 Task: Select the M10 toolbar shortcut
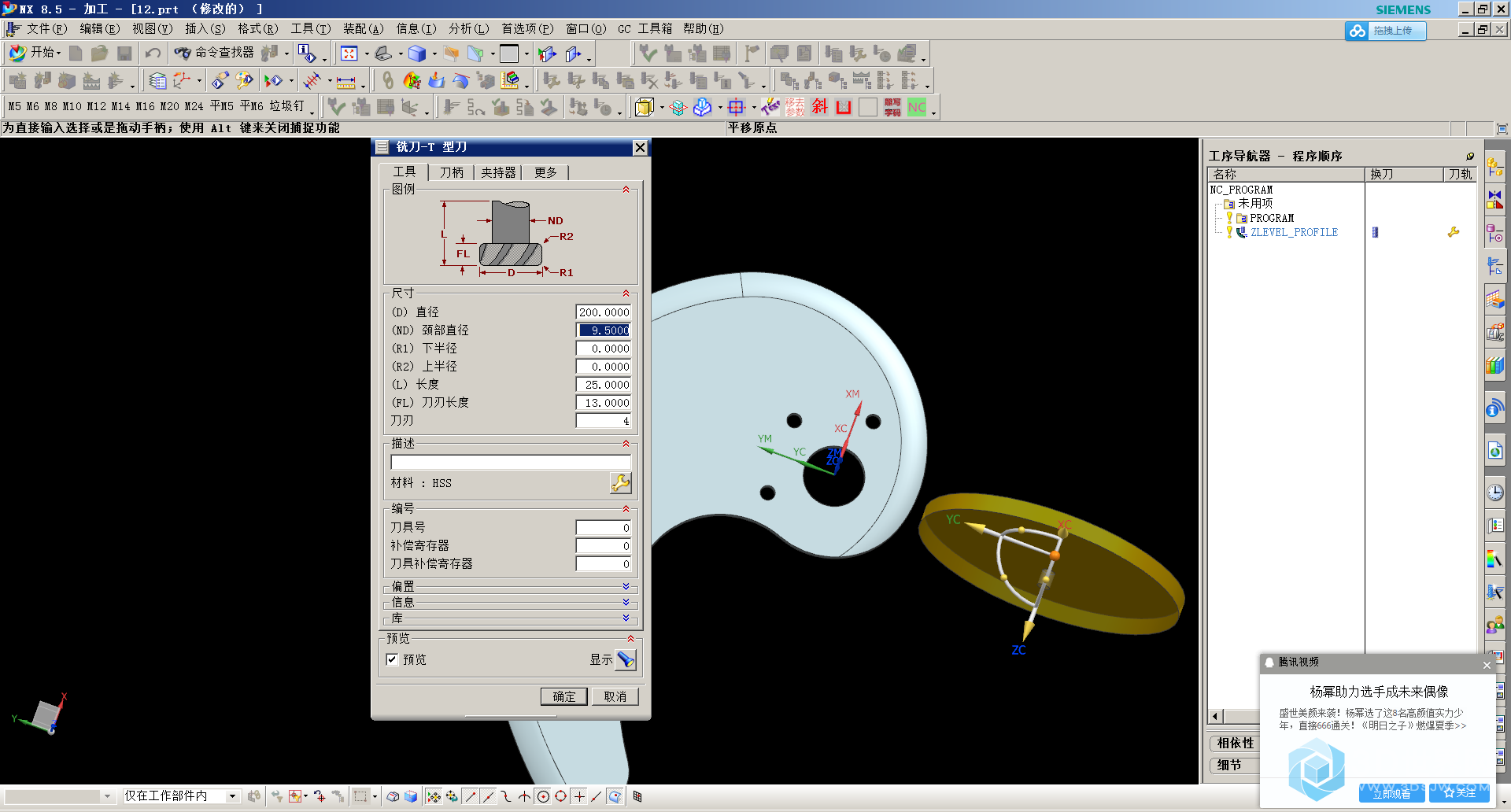[x=72, y=106]
